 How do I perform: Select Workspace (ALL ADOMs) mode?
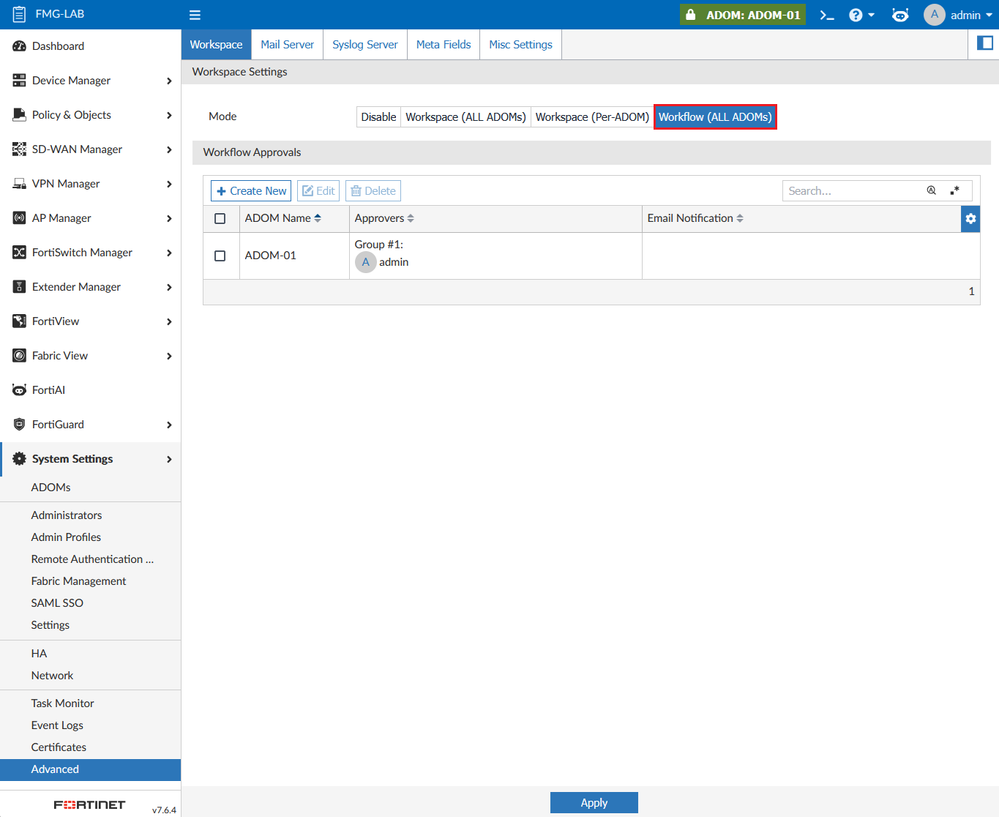click(466, 117)
